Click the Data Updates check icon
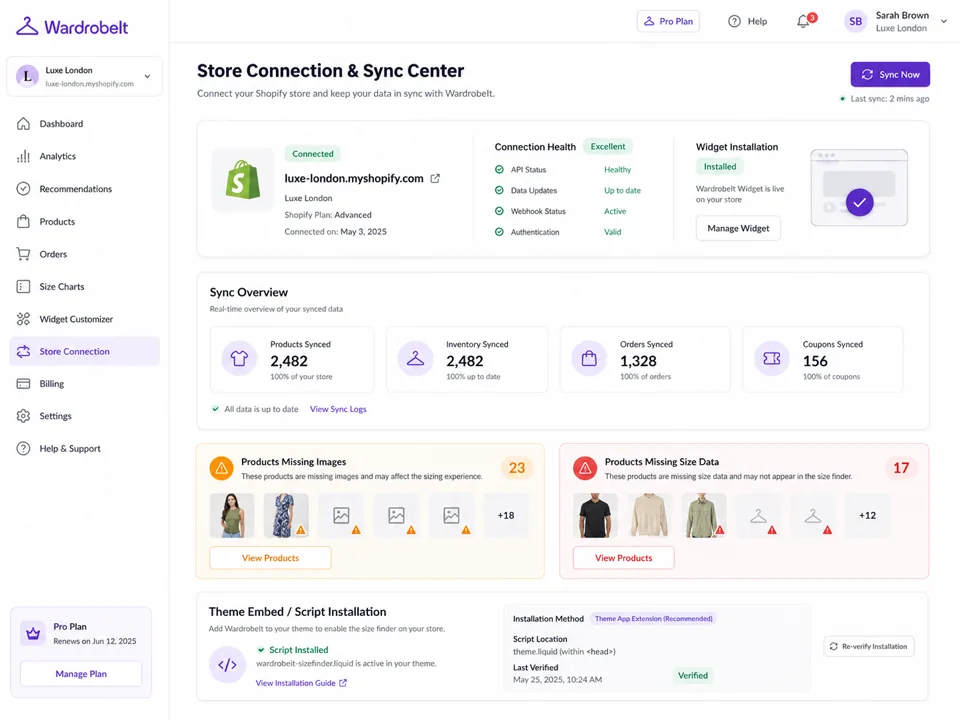960x720 pixels. [499, 190]
